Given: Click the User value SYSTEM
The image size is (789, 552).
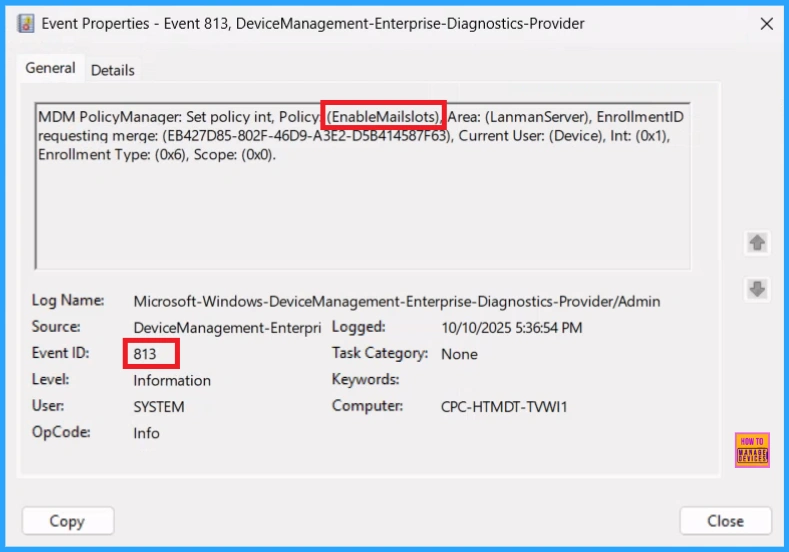Looking at the screenshot, I should (x=159, y=407).
